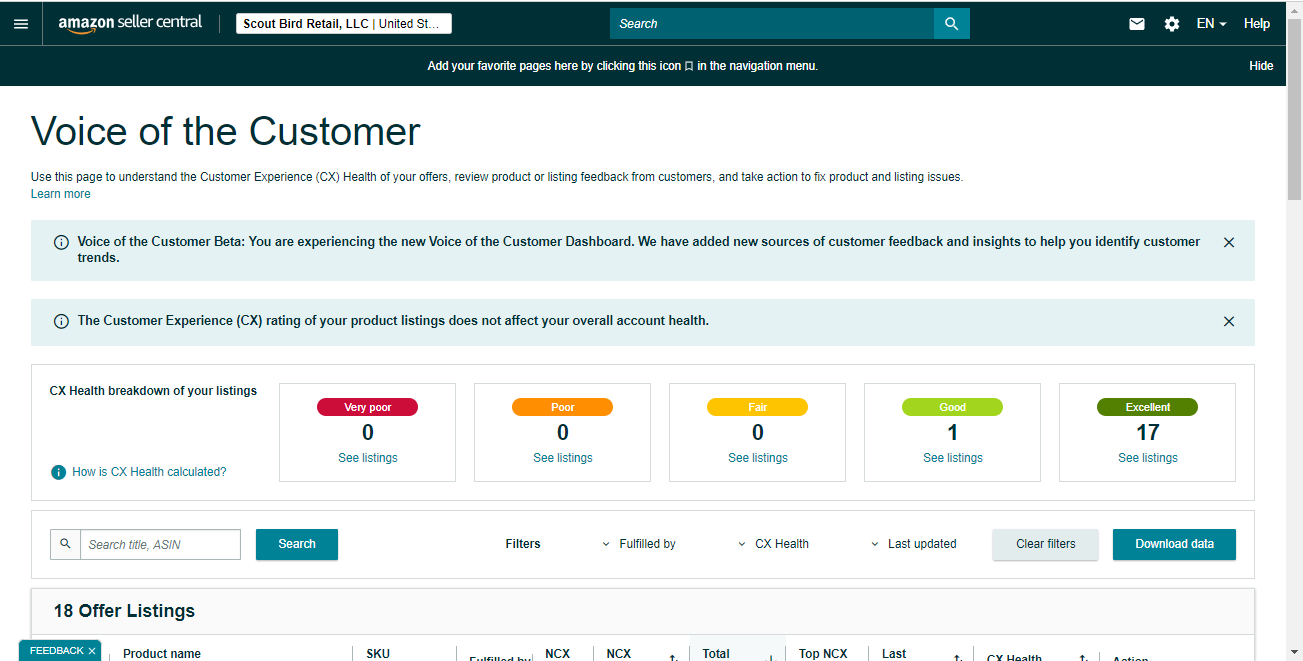Click the SKU column header
1303x661 pixels.
click(x=378, y=654)
